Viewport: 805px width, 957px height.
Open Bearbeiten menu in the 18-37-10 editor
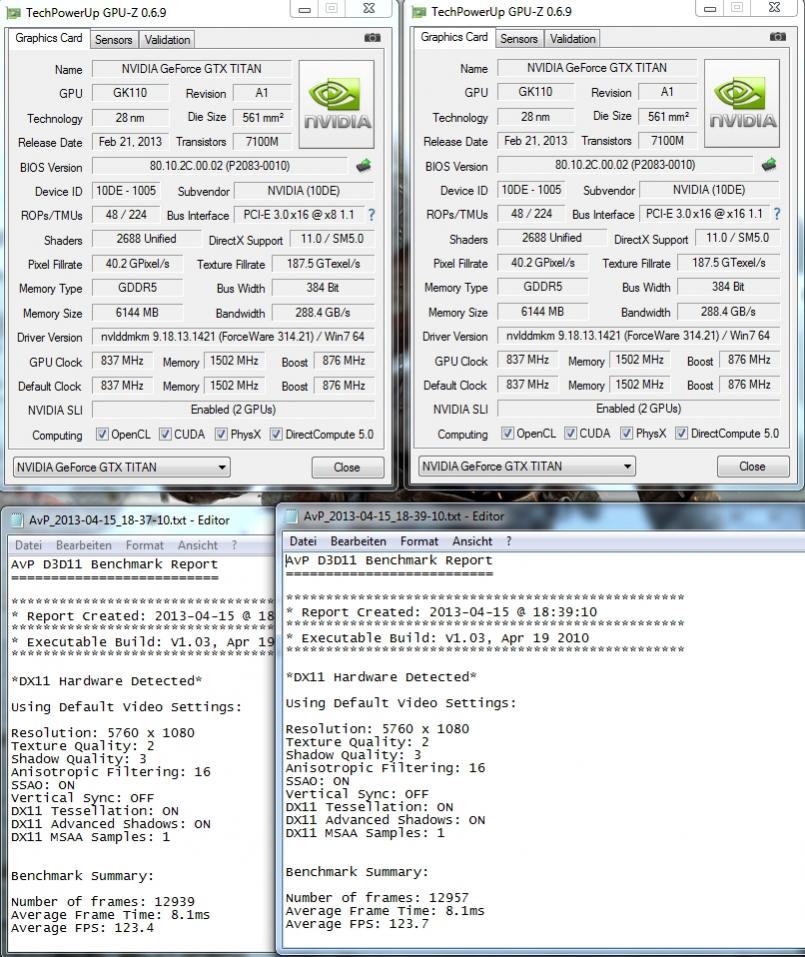pyautogui.click(x=84, y=545)
